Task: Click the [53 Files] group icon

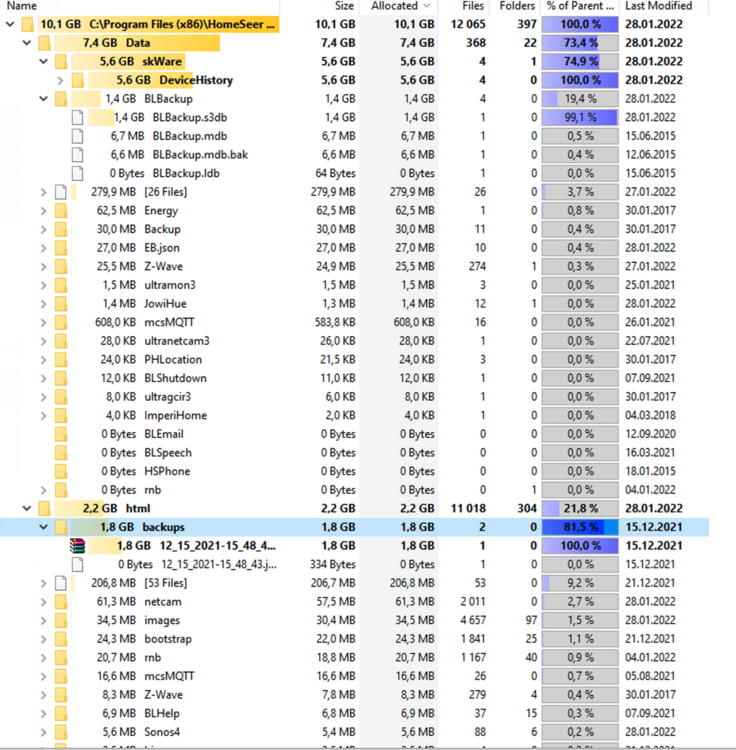Action: pos(61,583)
